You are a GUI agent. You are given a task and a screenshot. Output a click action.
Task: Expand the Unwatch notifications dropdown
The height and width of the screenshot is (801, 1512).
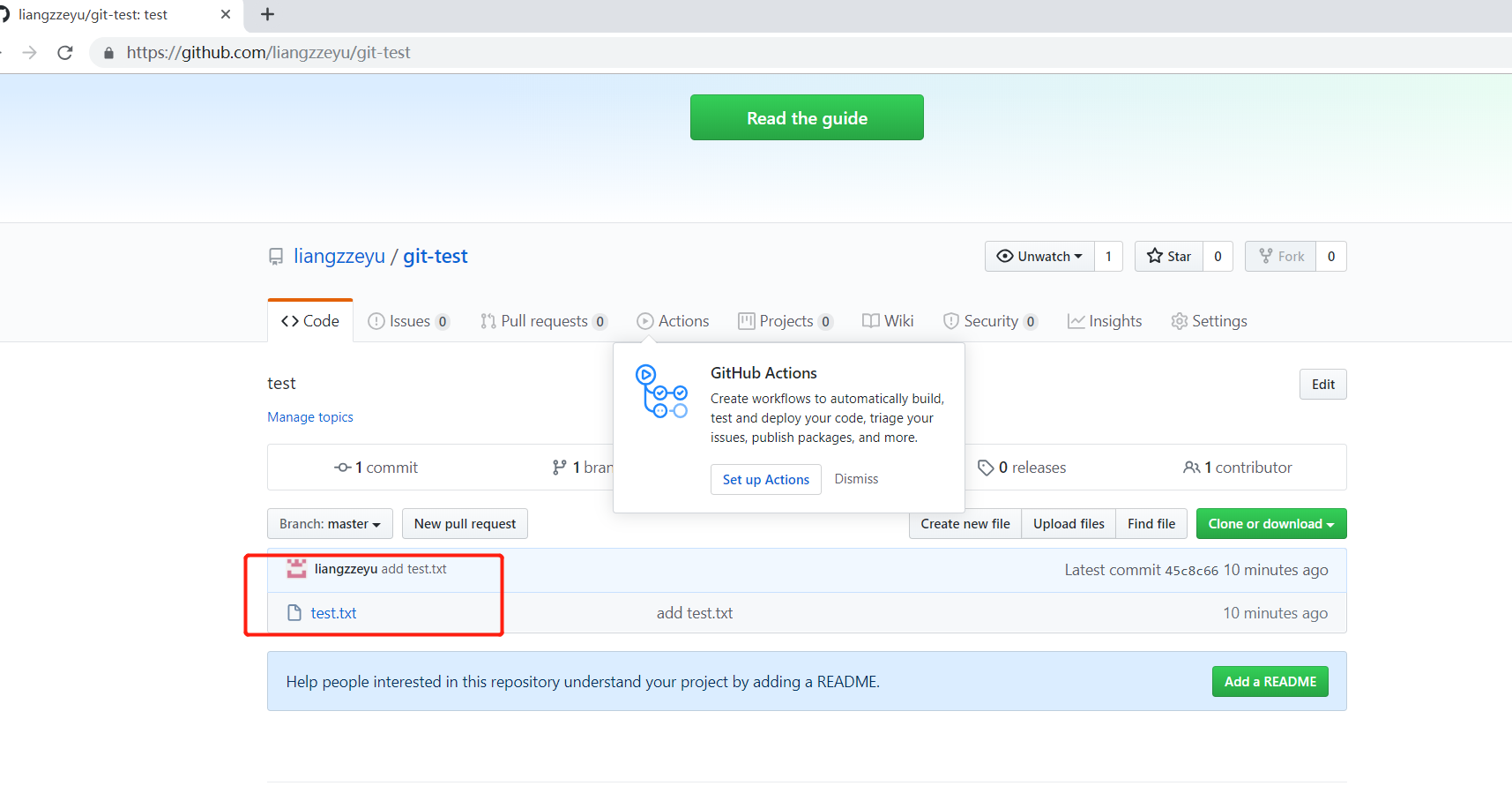tap(1039, 257)
